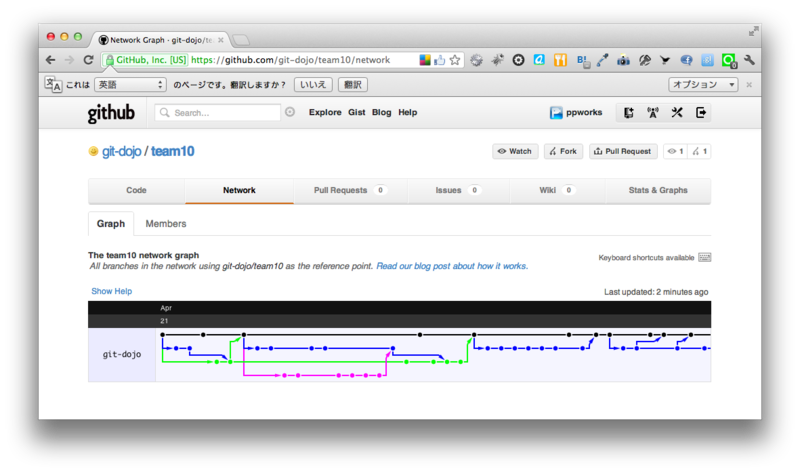The height and width of the screenshot is (473, 800).
Task: Click the new repository icon
Action: tap(629, 113)
